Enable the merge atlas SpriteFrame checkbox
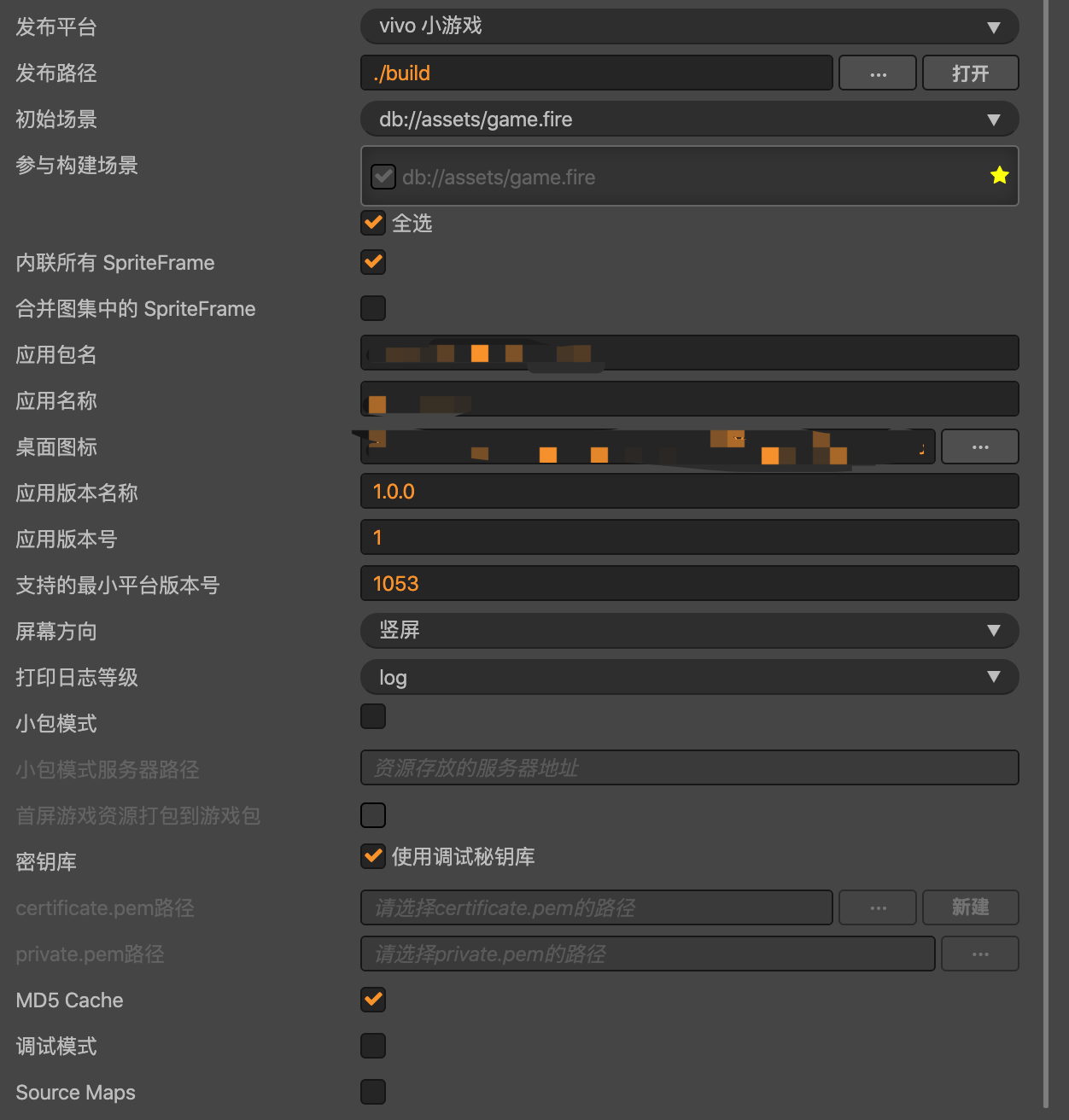The image size is (1069, 1120). pyautogui.click(x=373, y=308)
